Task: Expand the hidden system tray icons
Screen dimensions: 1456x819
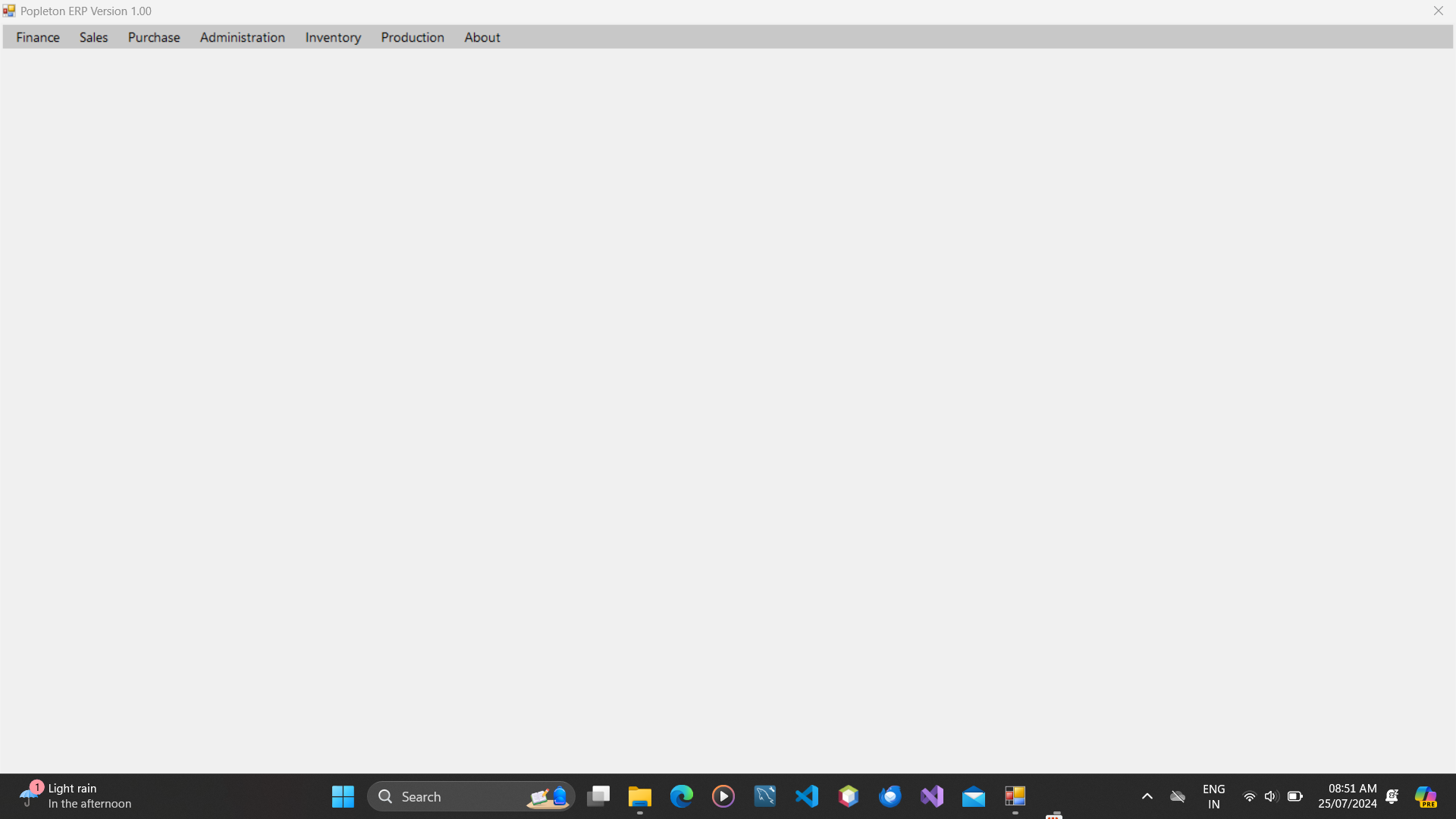Action: tap(1147, 796)
